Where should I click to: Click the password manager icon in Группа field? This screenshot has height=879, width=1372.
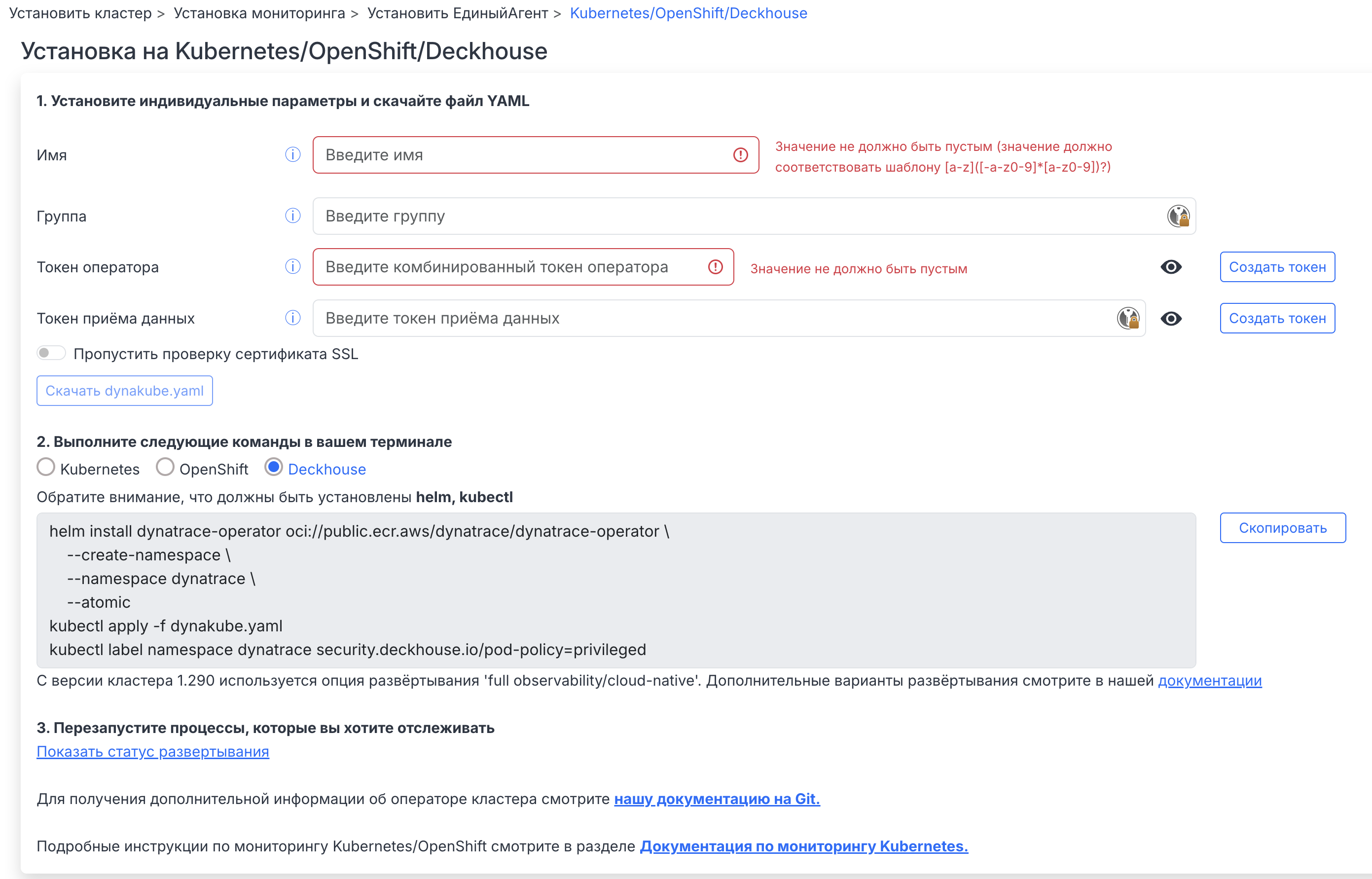(x=1178, y=217)
